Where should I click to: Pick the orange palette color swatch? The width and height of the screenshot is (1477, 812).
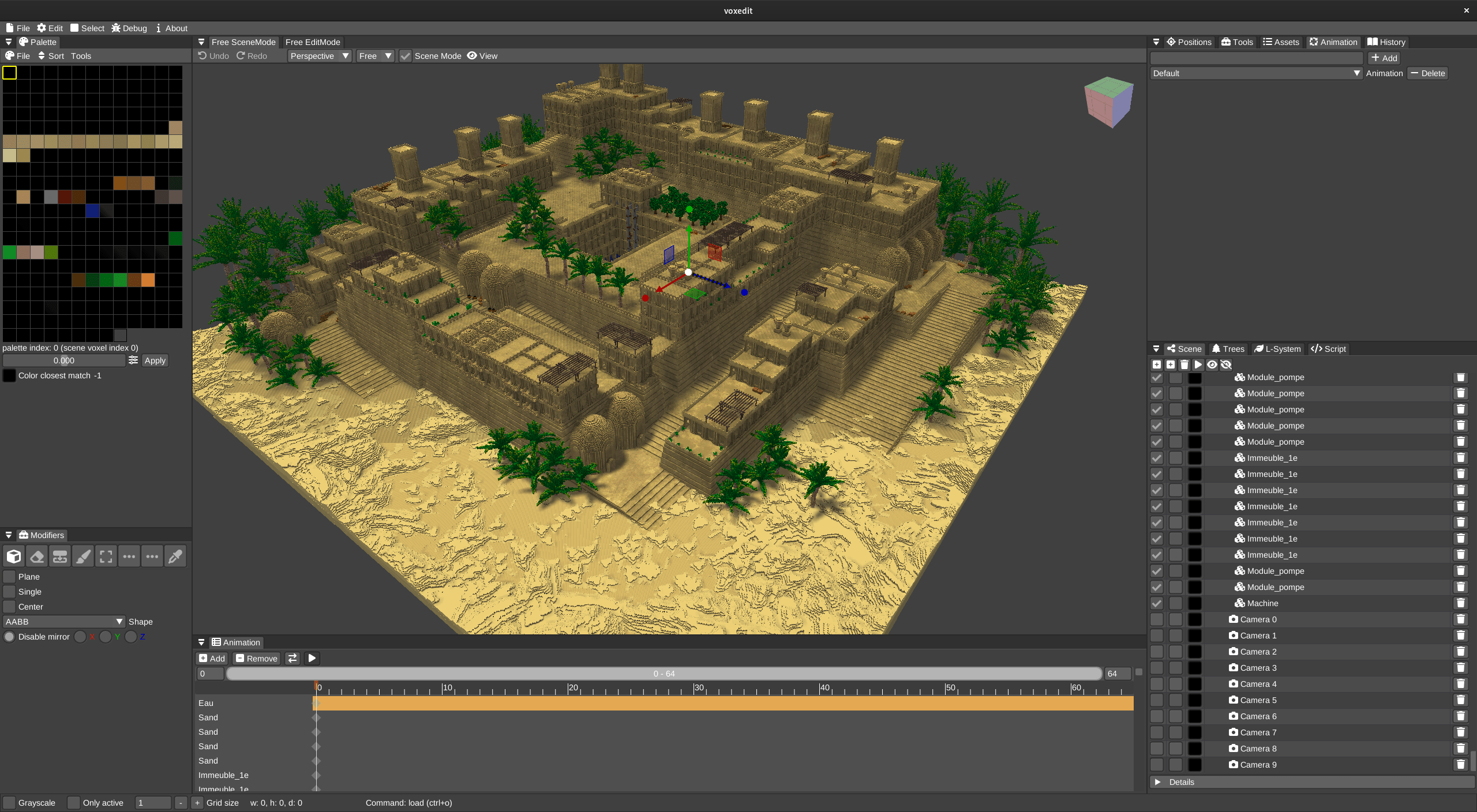[148, 280]
